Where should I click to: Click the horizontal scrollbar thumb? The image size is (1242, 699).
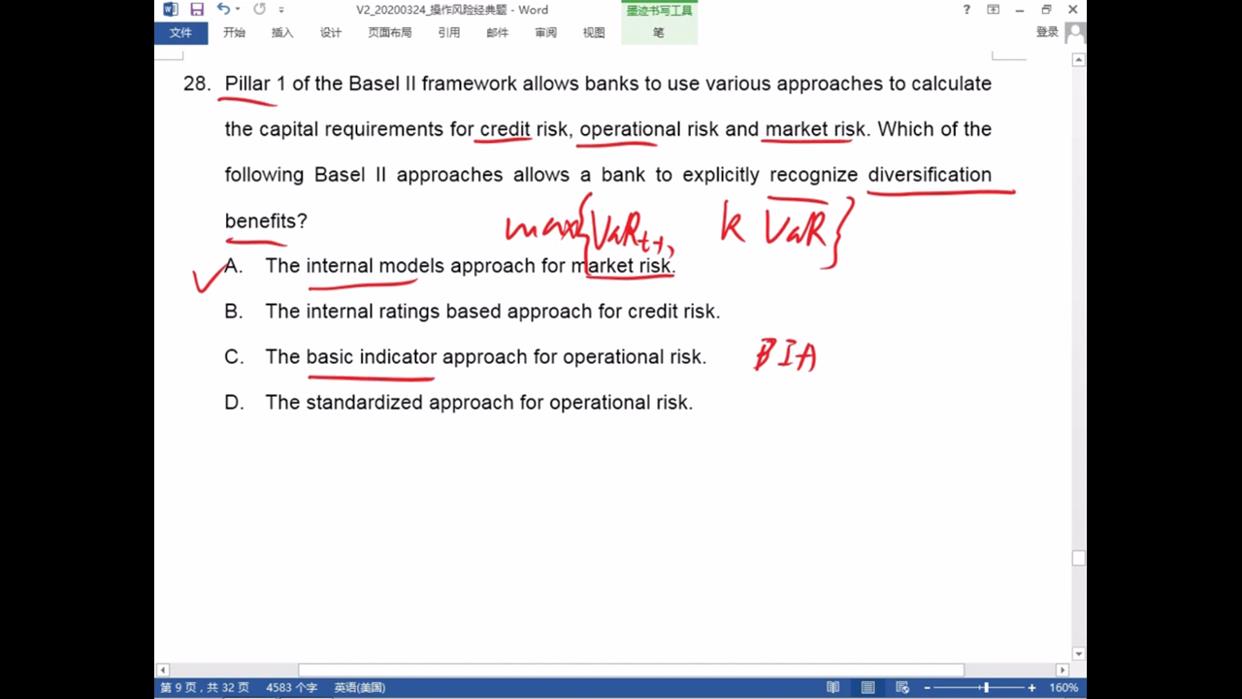pos(631,670)
